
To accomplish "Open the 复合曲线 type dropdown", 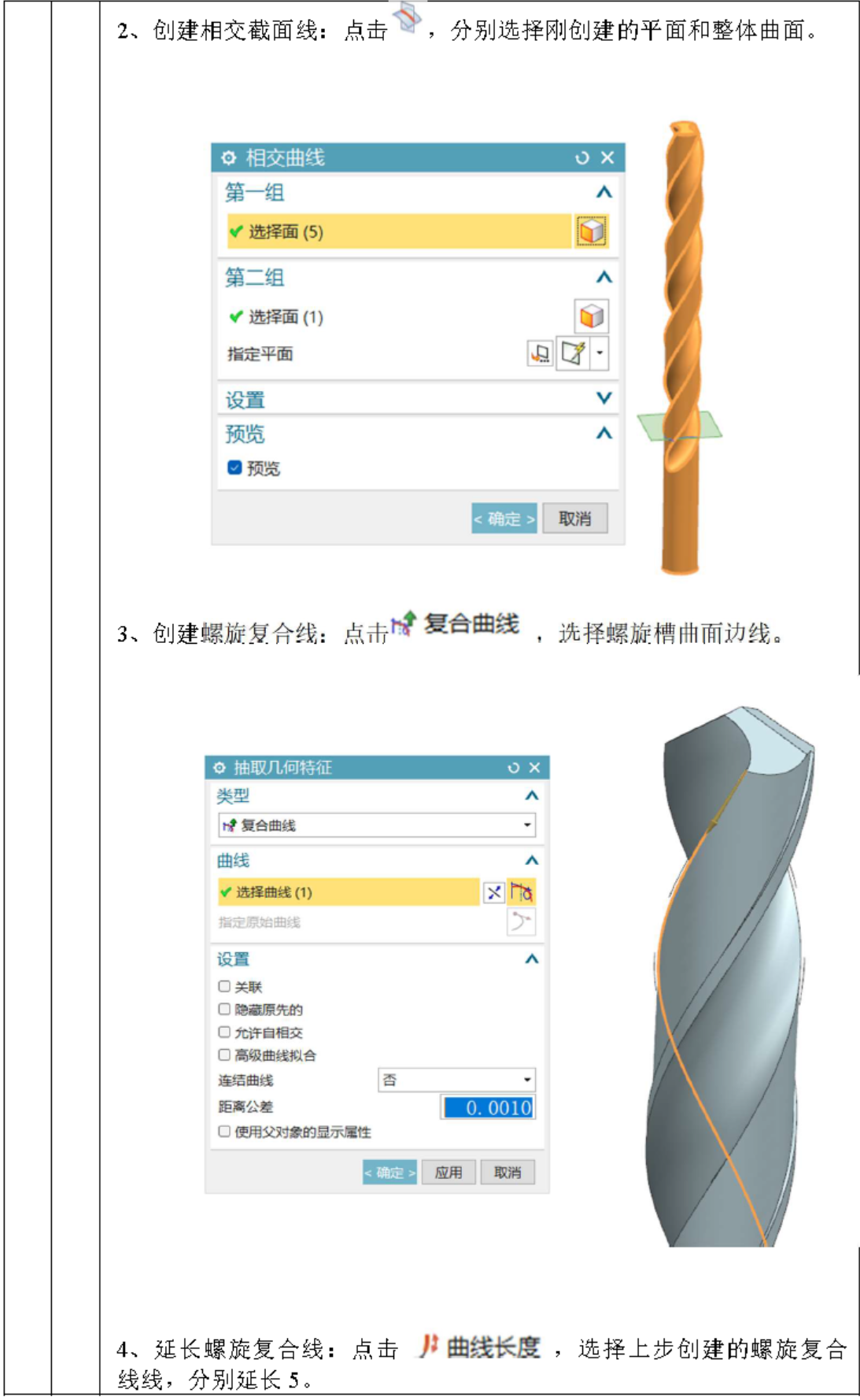I will (x=377, y=825).
